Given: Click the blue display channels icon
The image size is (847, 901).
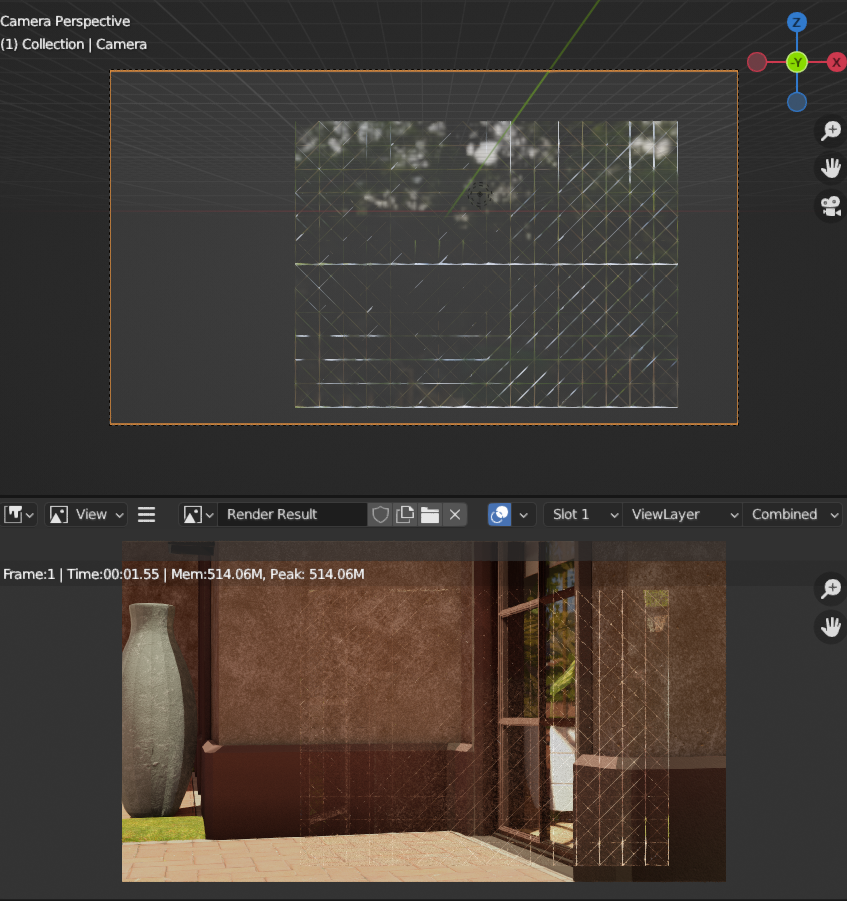Looking at the screenshot, I should tap(499, 514).
